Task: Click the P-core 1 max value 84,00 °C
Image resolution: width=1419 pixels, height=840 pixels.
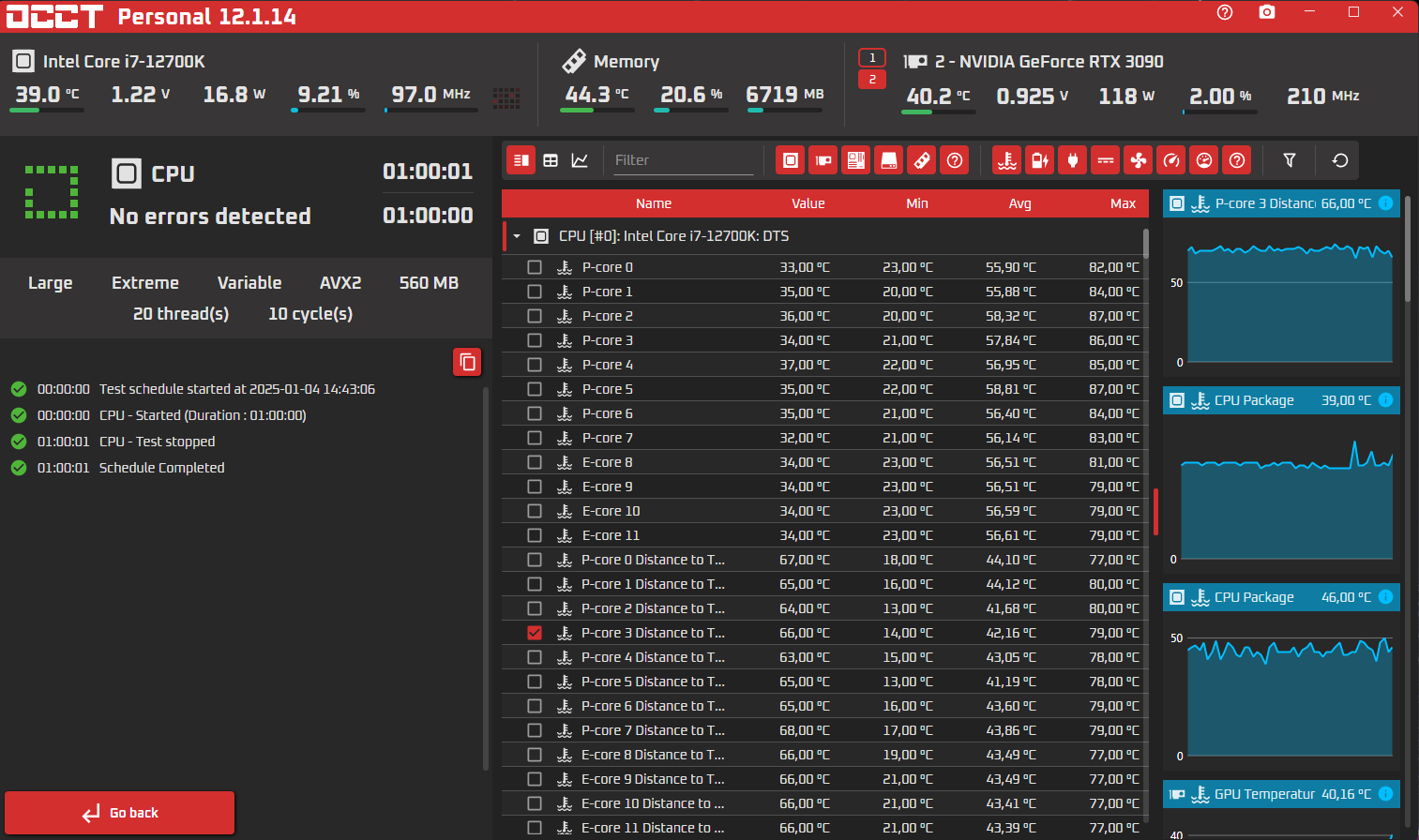Action: pos(1113,292)
